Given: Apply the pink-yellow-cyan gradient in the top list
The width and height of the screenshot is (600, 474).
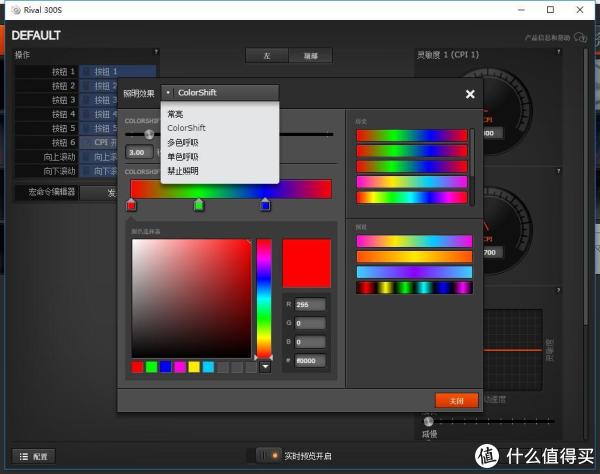Looking at the screenshot, I should [412, 182].
